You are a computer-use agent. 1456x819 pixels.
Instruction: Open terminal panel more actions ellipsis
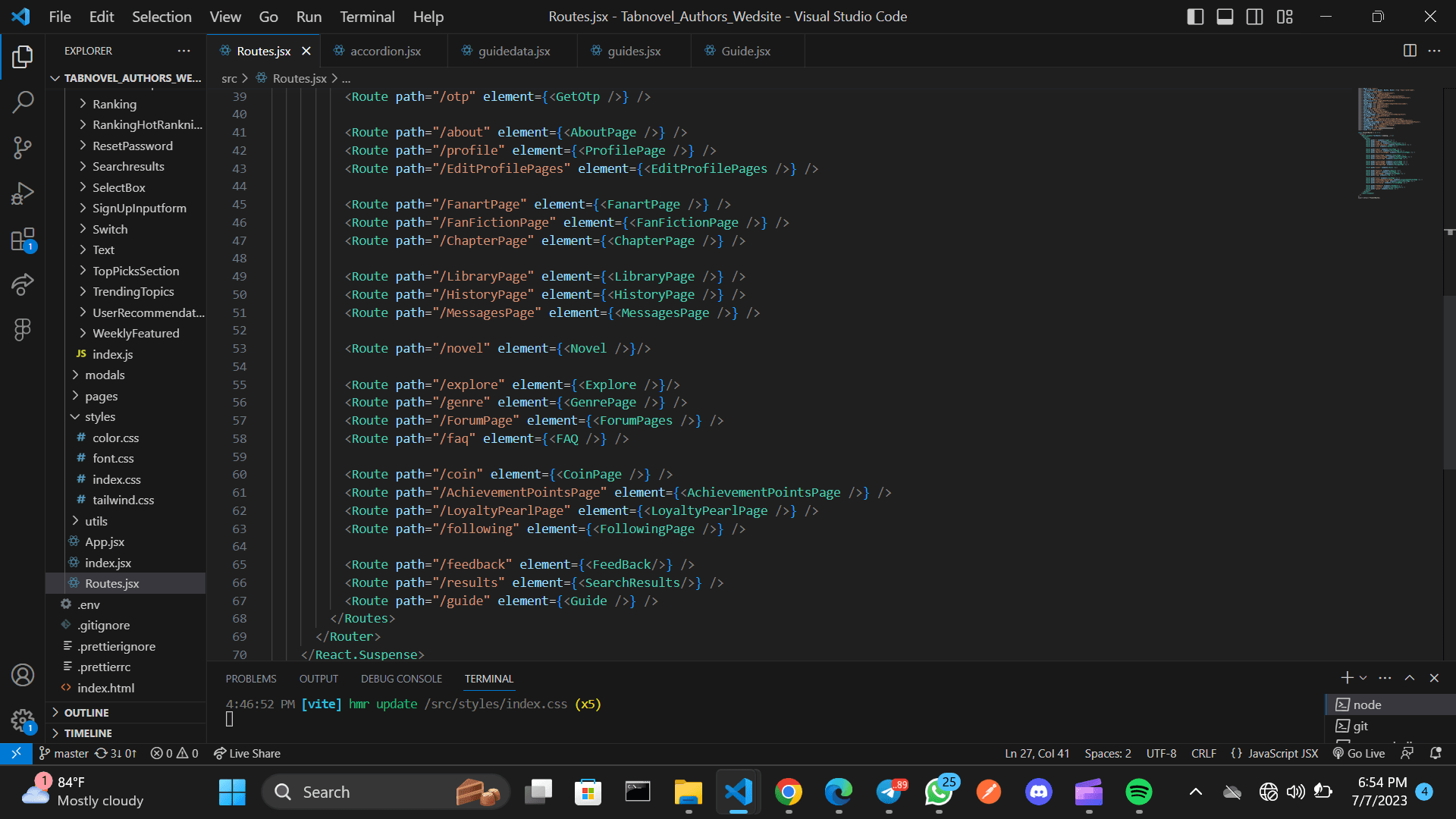point(1385,678)
